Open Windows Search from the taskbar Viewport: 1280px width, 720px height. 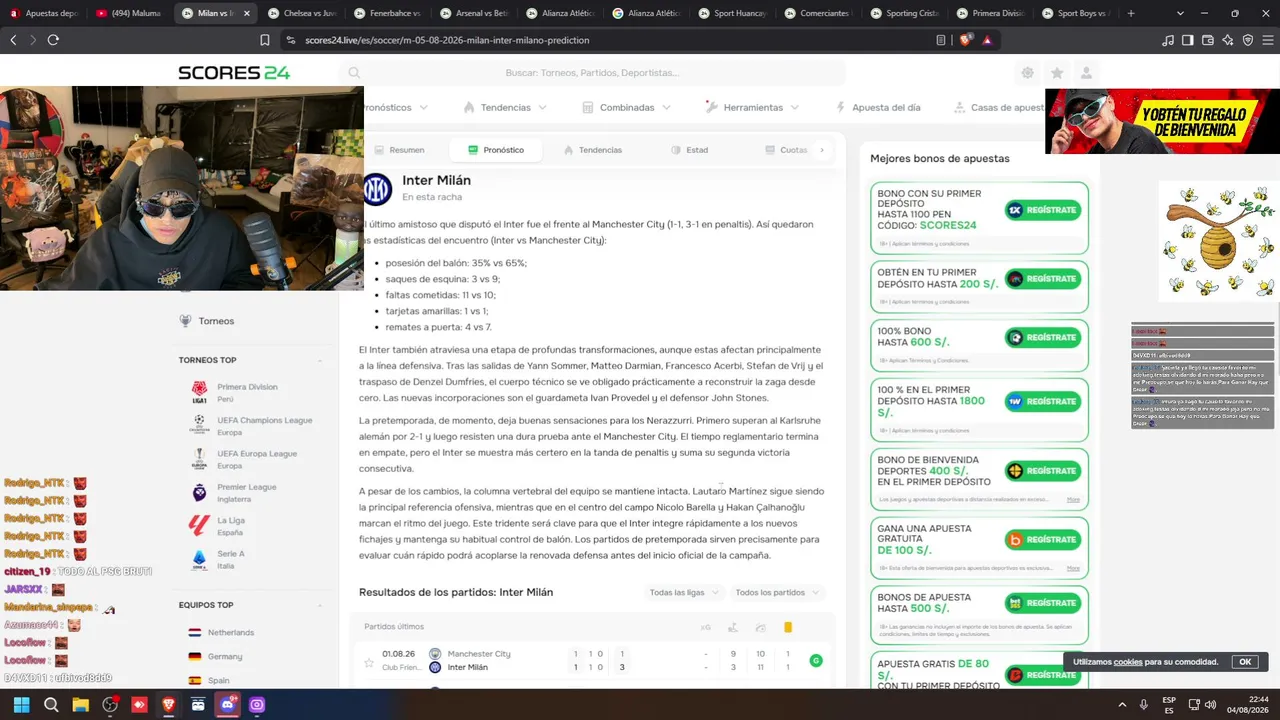click(51, 705)
